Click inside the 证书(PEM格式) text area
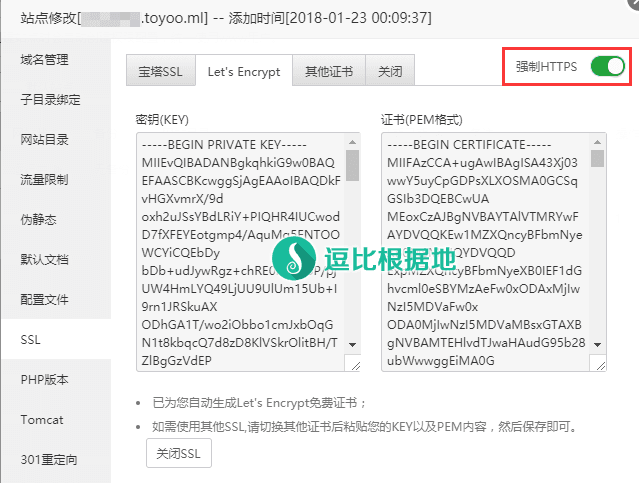Screen dimensions: 639x483 (485, 250)
